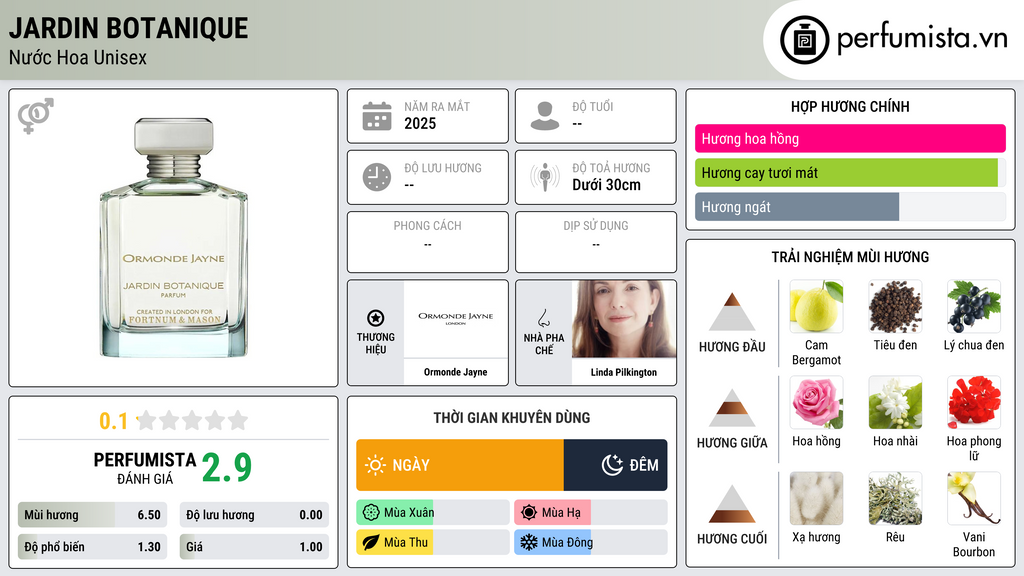This screenshot has height=576, width=1024.
Task: Click the Hương cay tươi mát accord bar
Action: coord(850,173)
